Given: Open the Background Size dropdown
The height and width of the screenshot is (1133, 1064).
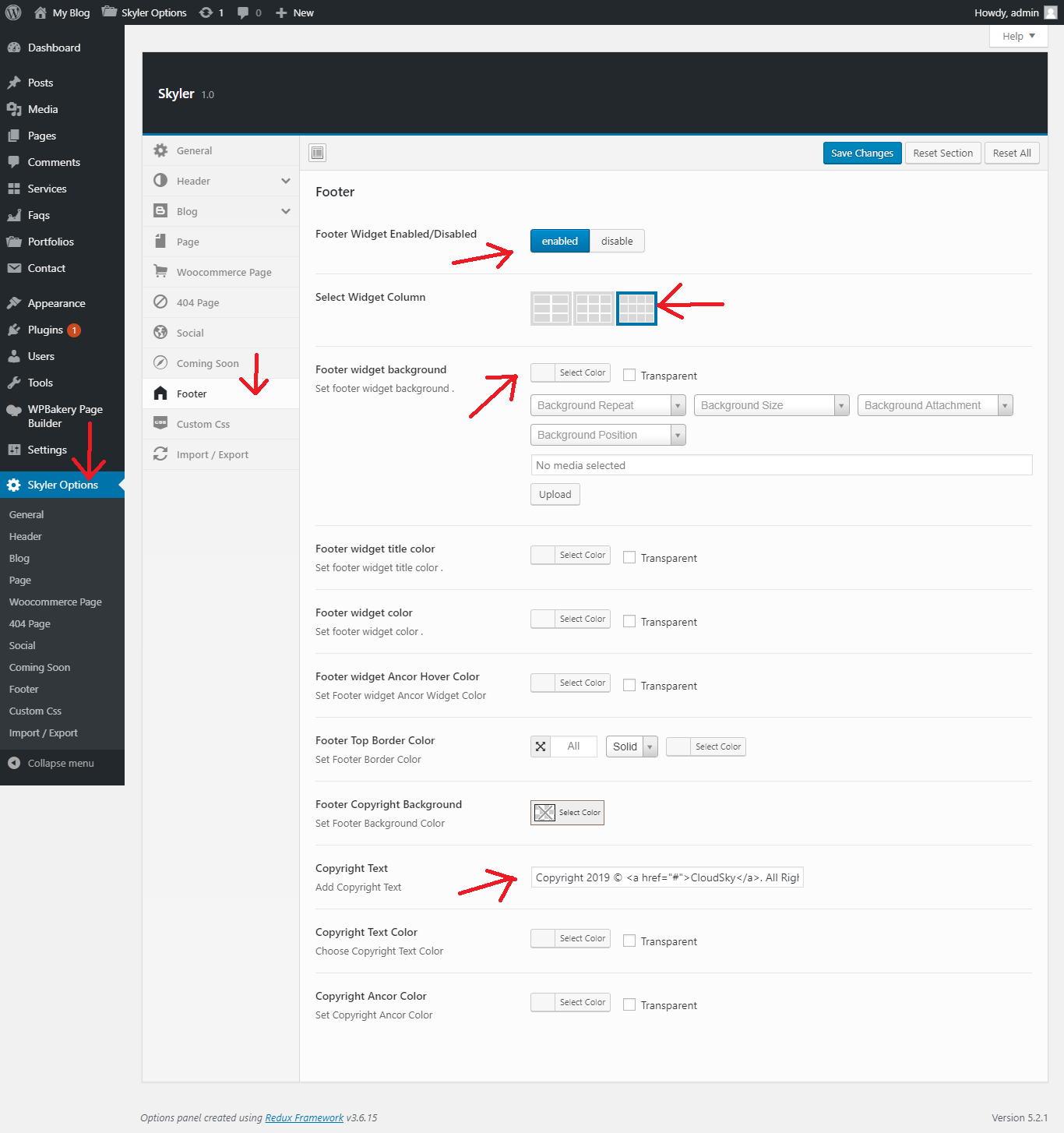Looking at the screenshot, I should tap(772, 405).
